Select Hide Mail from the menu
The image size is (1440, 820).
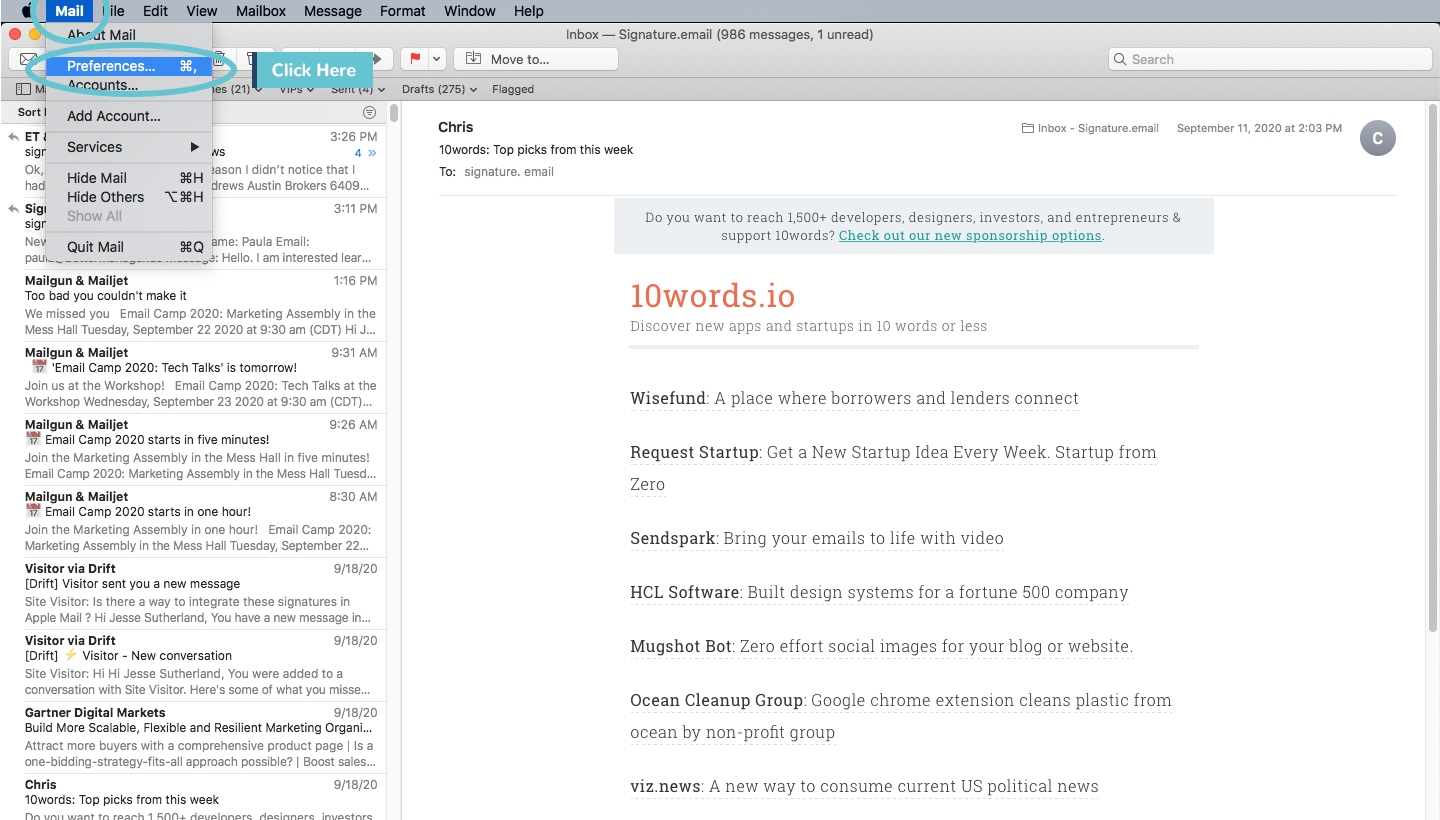[129, 178]
